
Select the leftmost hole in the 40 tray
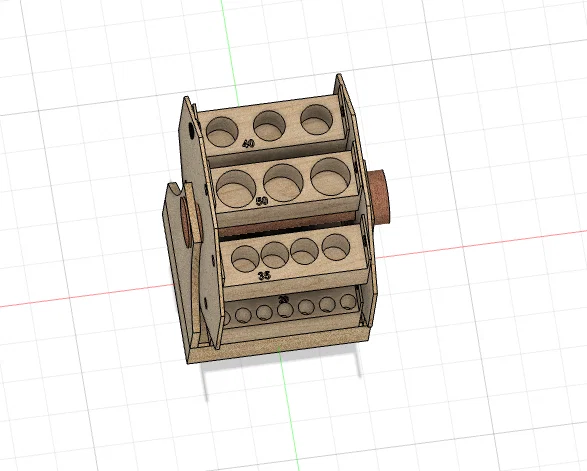click(x=222, y=132)
